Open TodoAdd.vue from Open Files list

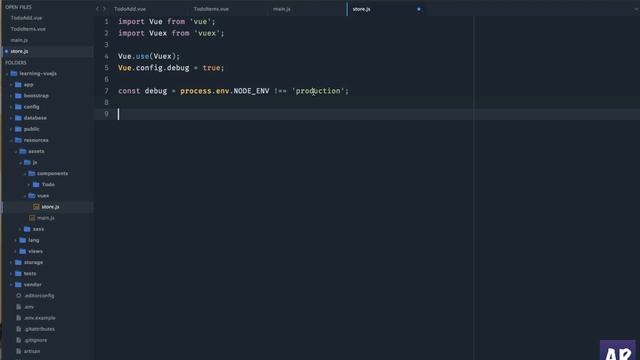[27, 18]
